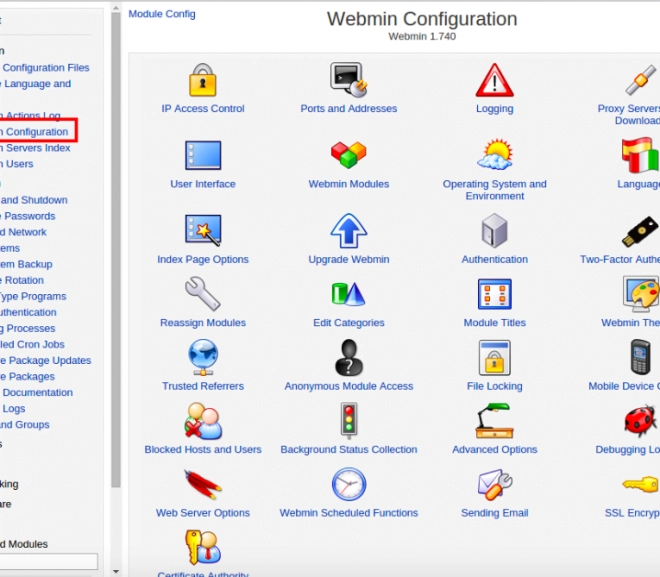Image resolution: width=660 pixels, height=577 pixels.
Task: Click the Webmin Modules text link
Action: [349, 184]
